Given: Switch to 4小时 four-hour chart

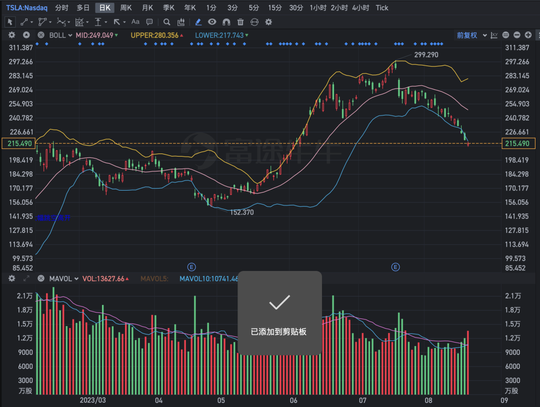Looking at the screenshot, I should click(x=361, y=8).
